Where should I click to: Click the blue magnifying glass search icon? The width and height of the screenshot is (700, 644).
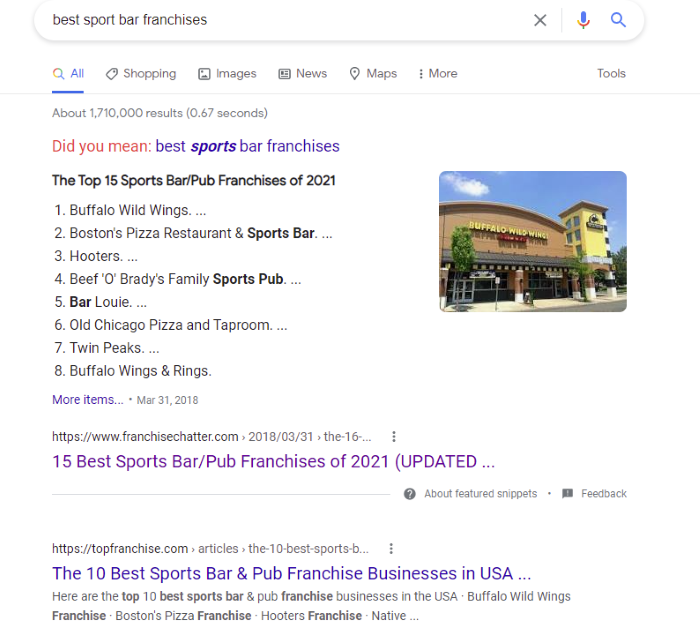pos(618,20)
